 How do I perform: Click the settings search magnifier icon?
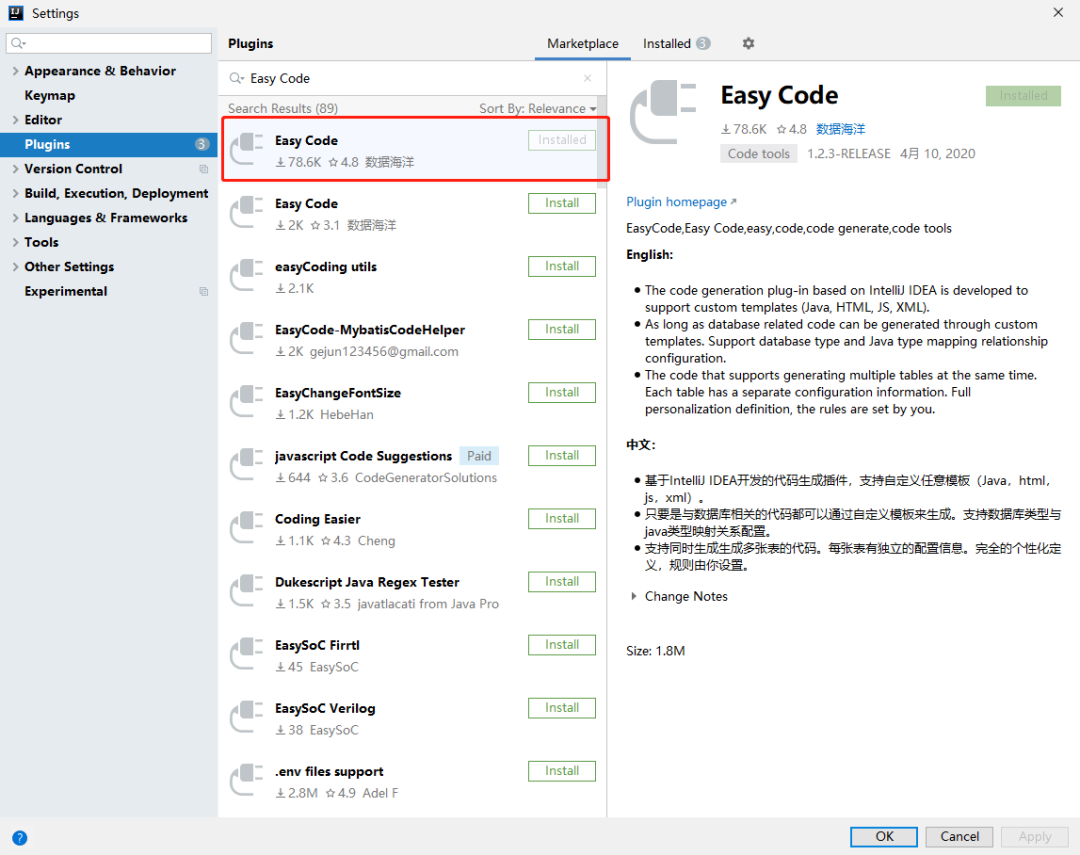[18, 43]
